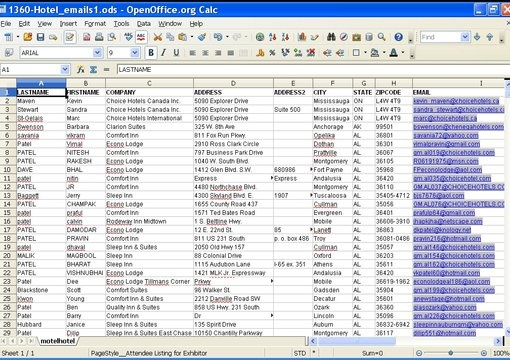The image size is (510, 360).
Task: Open the Format menu
Action: (95, 24)
